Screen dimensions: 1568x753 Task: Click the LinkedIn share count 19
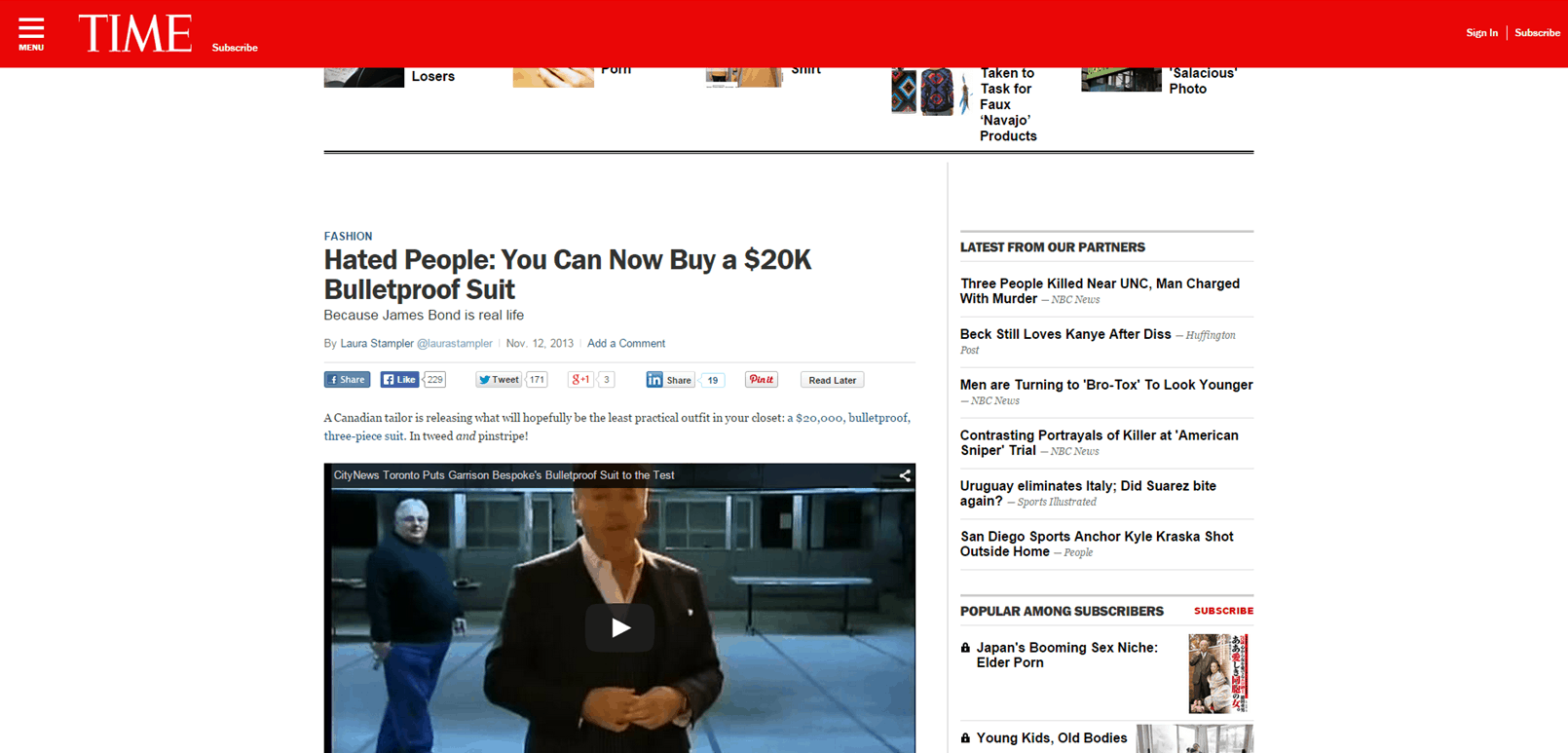(713, 380)
